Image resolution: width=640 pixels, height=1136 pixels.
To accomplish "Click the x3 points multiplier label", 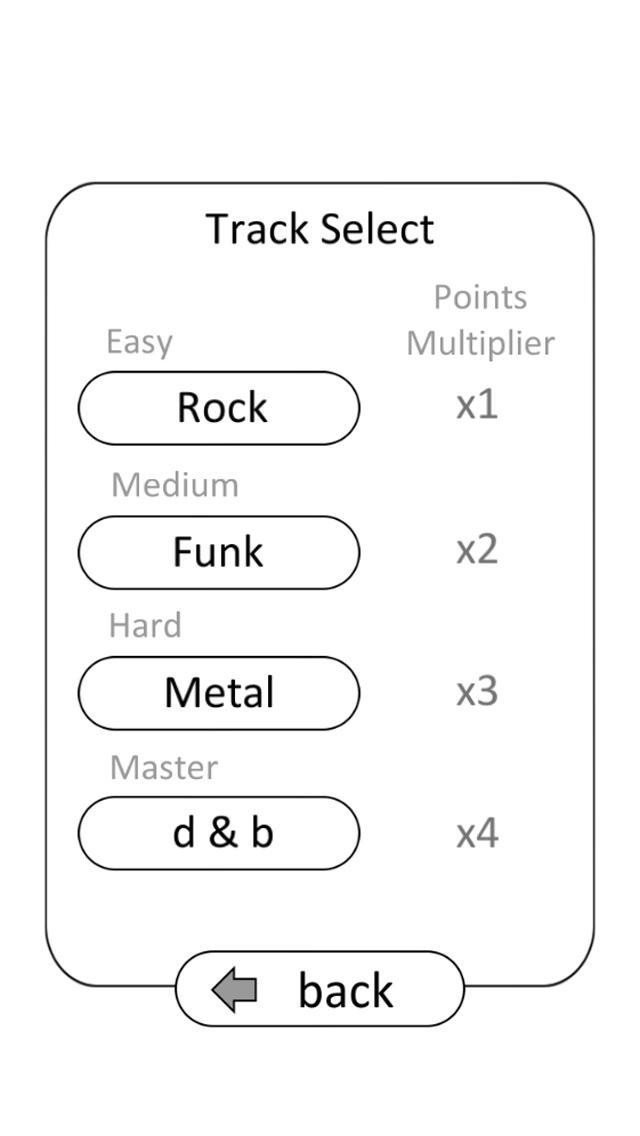I will [477, 691].
